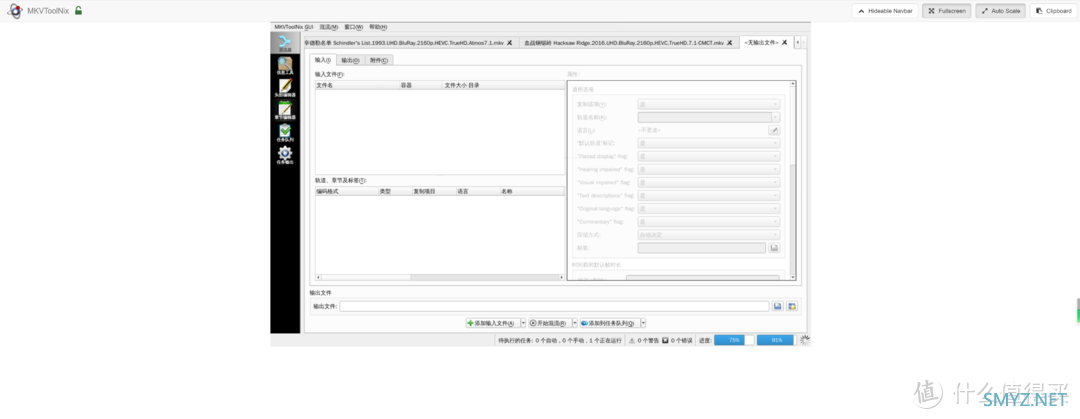Open the Visual impaired flag dropdown

(x=709, y=183)
